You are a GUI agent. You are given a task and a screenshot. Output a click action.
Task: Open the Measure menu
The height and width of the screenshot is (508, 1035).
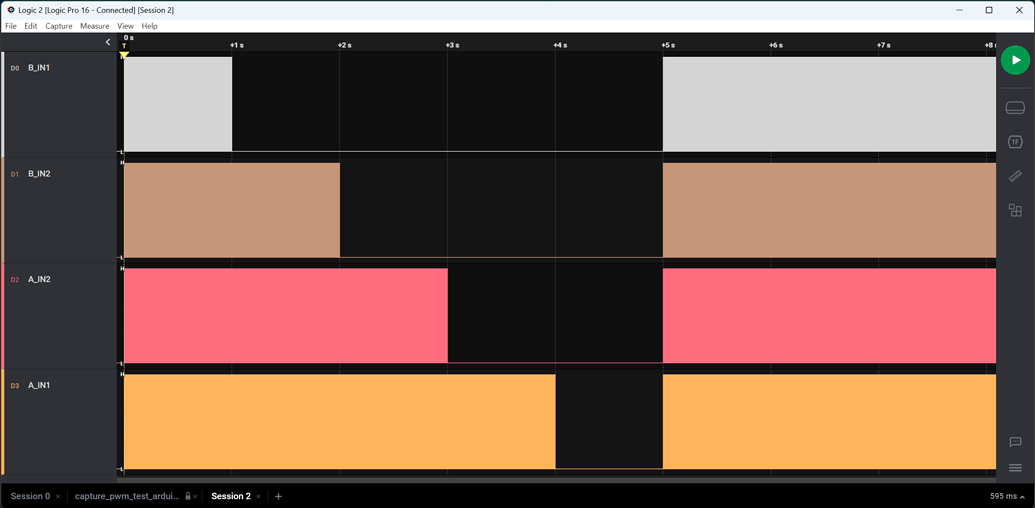(x=94, y=26)
